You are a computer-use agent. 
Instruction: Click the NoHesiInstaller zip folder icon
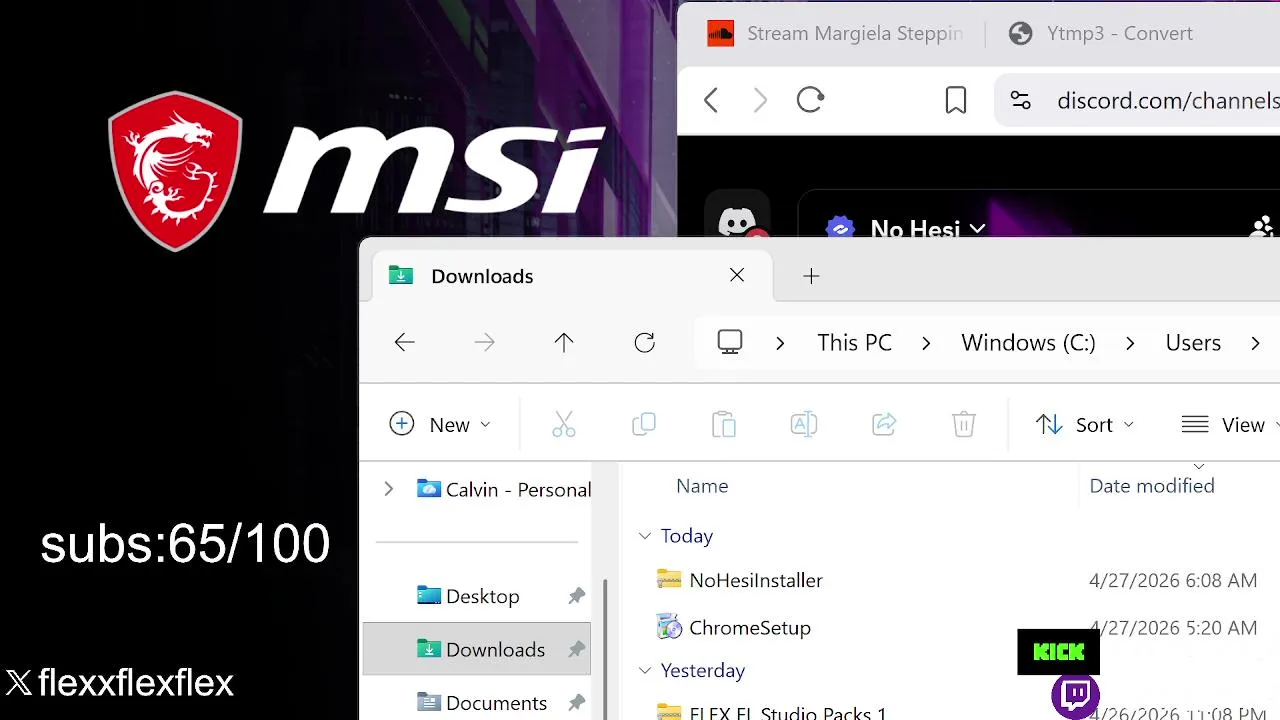668,579
